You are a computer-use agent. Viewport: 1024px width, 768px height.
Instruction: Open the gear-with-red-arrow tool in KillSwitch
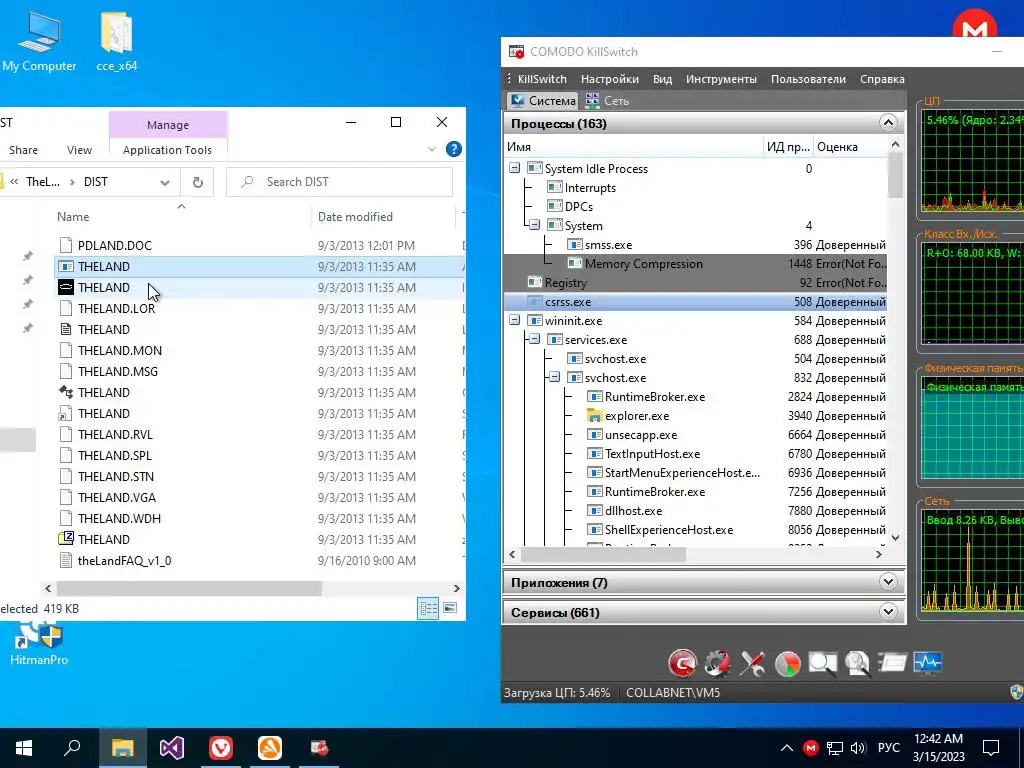coord(717,664)
